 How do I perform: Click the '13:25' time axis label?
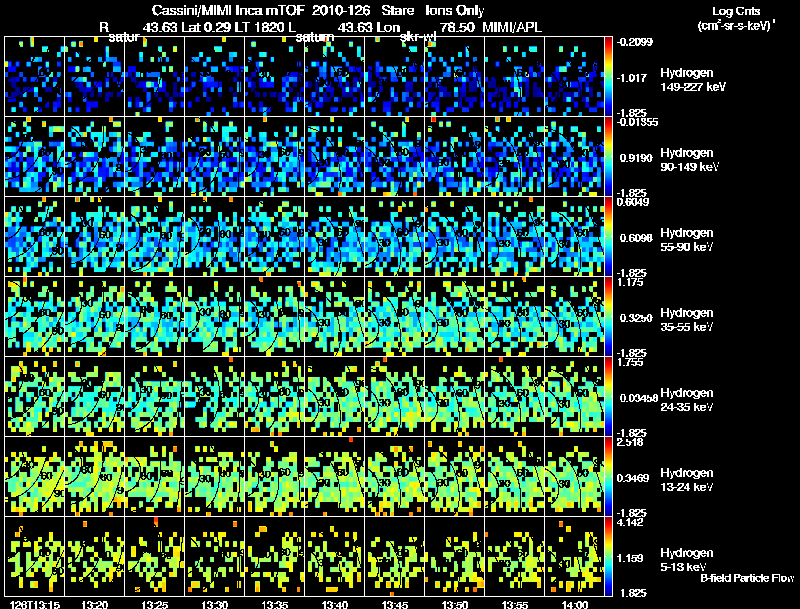(x=155, y=605)
